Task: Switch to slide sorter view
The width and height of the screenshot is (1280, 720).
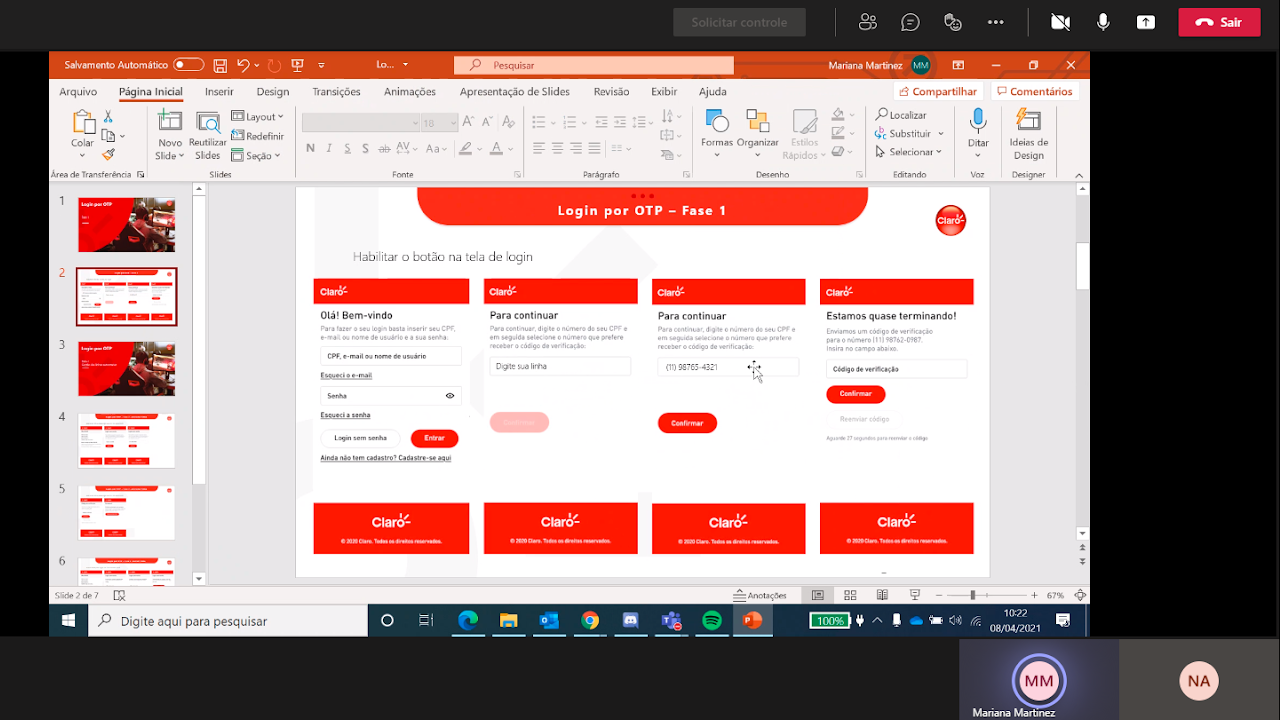Action: click(850, 595)
